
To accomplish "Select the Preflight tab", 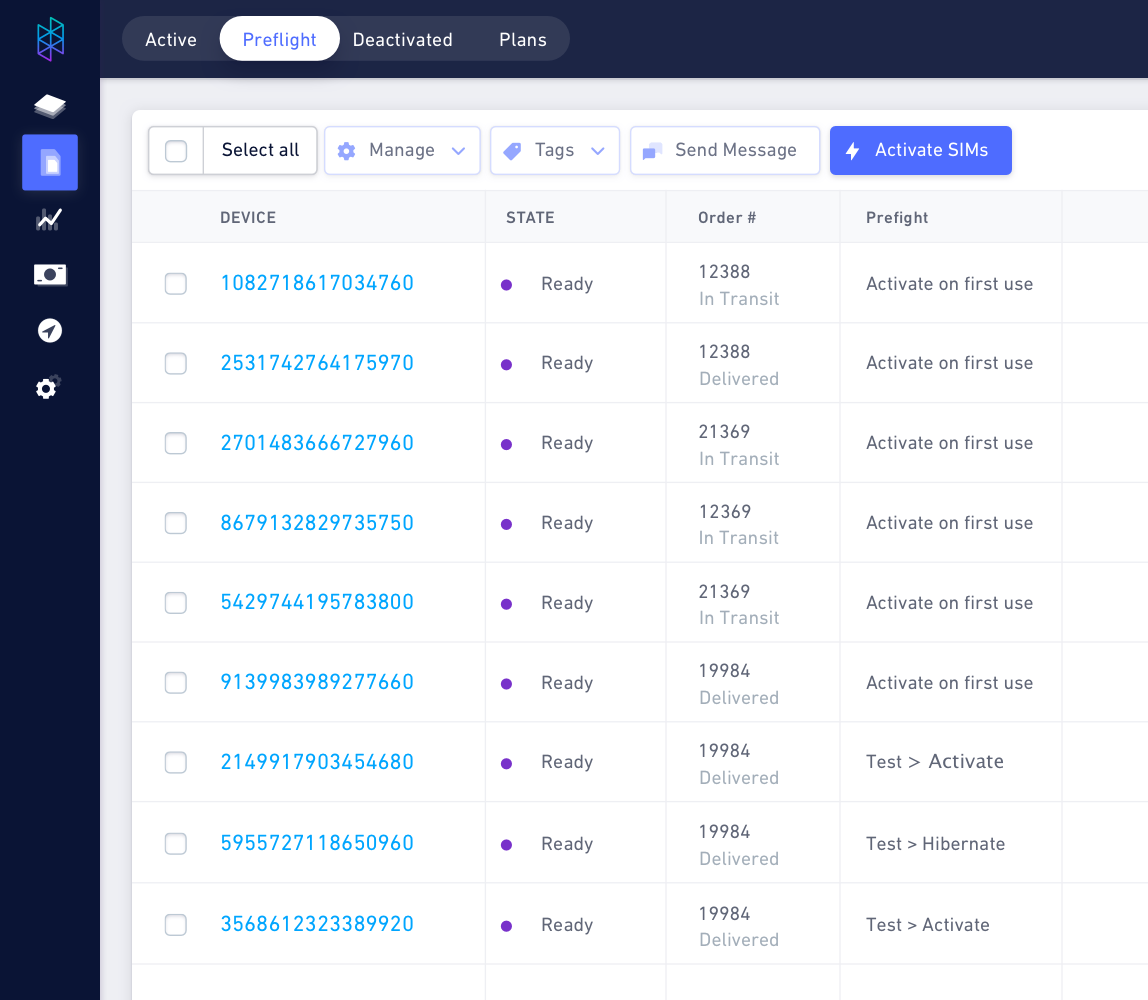I will (x=280, y=40).
